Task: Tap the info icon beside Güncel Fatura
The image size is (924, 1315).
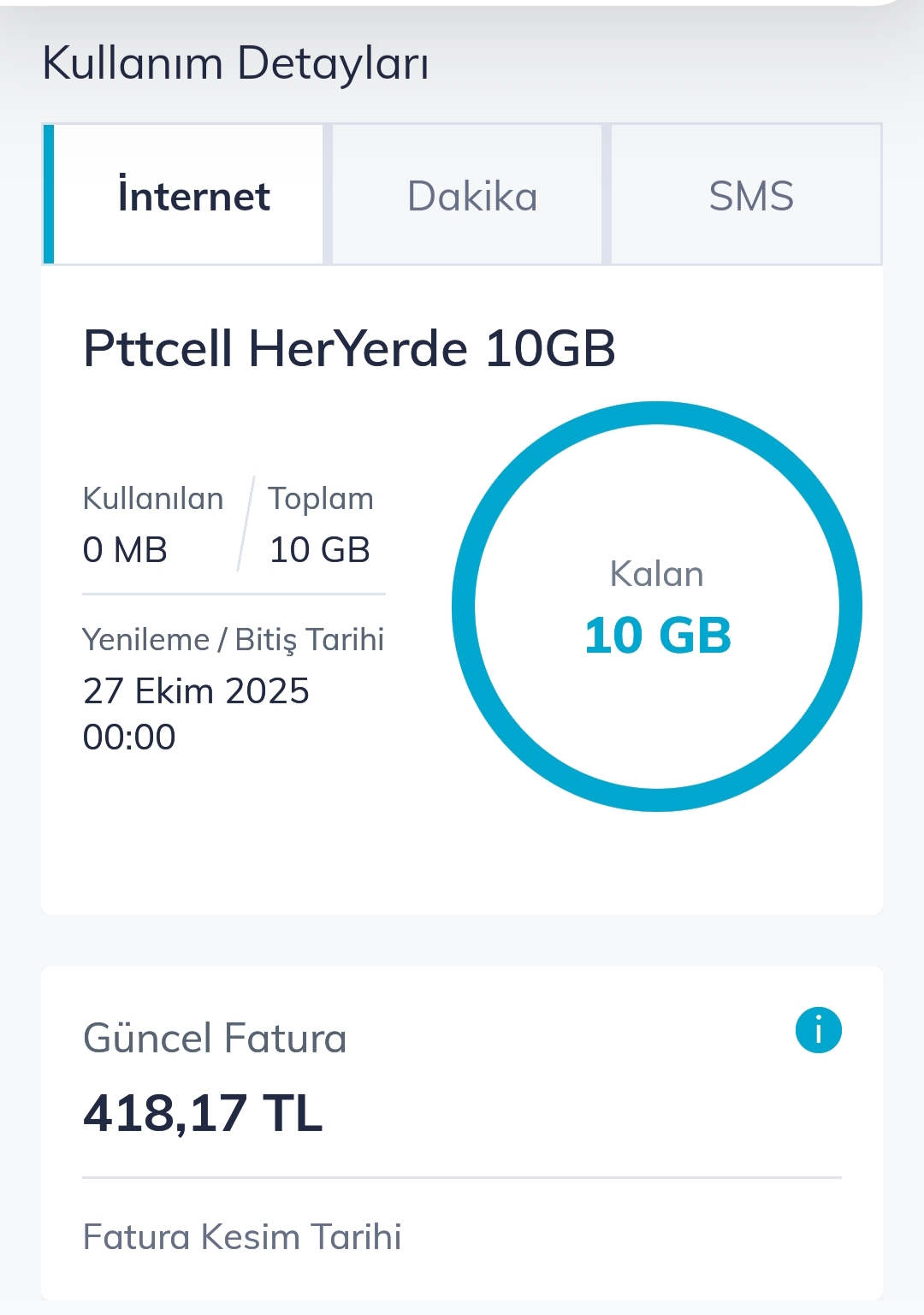Action: click(x=818, y=1030)
